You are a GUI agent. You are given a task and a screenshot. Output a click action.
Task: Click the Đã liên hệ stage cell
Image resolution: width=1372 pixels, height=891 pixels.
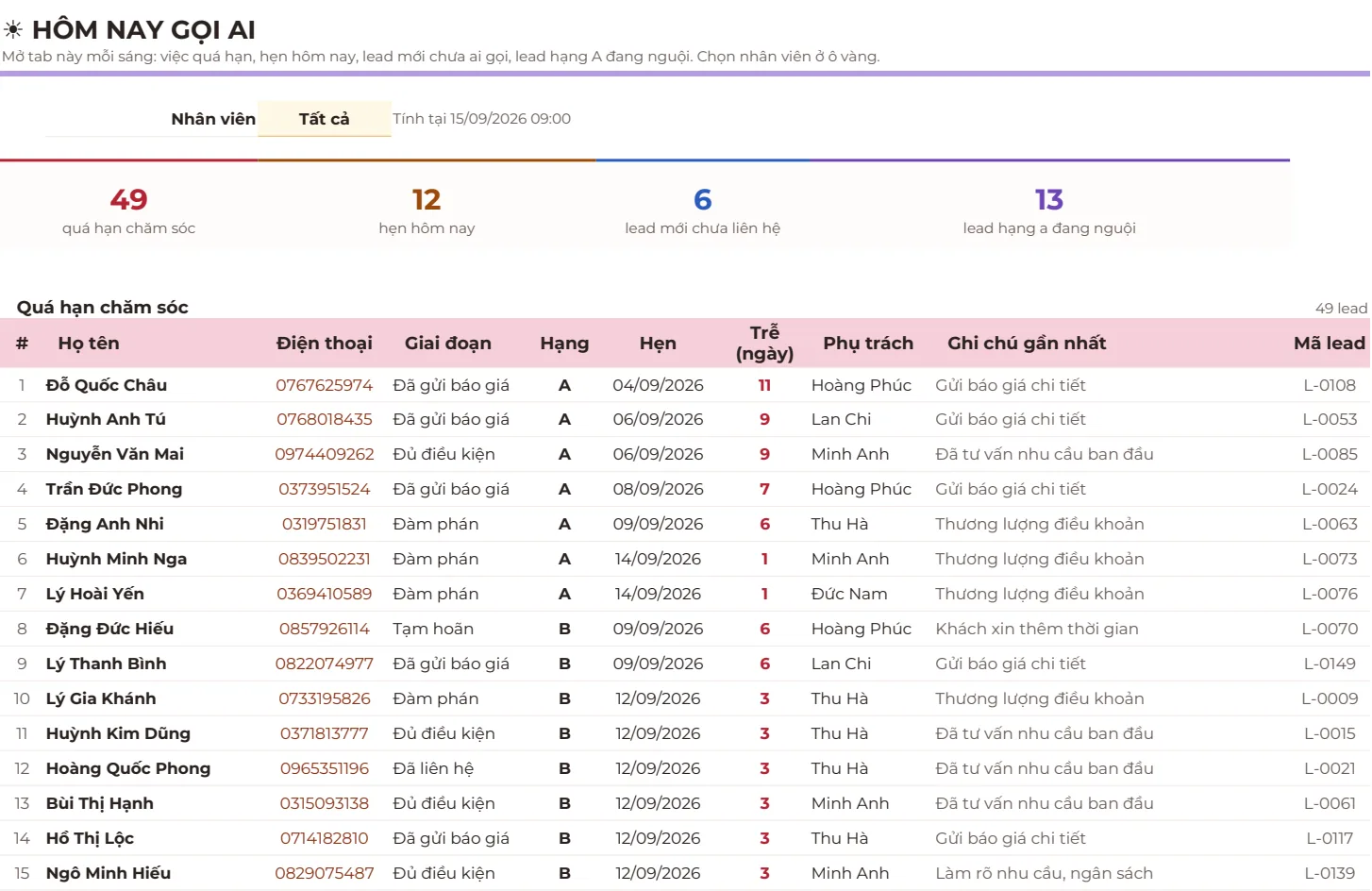pyautogui.click(x=433, y=768)
